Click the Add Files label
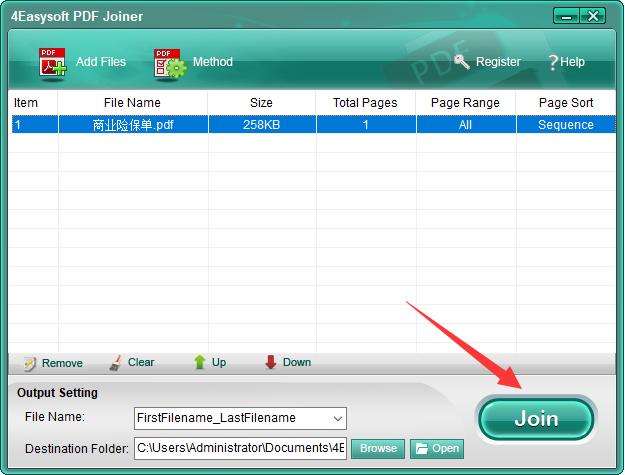This screenshot has height=475, width=625. (x=101, y=62)
